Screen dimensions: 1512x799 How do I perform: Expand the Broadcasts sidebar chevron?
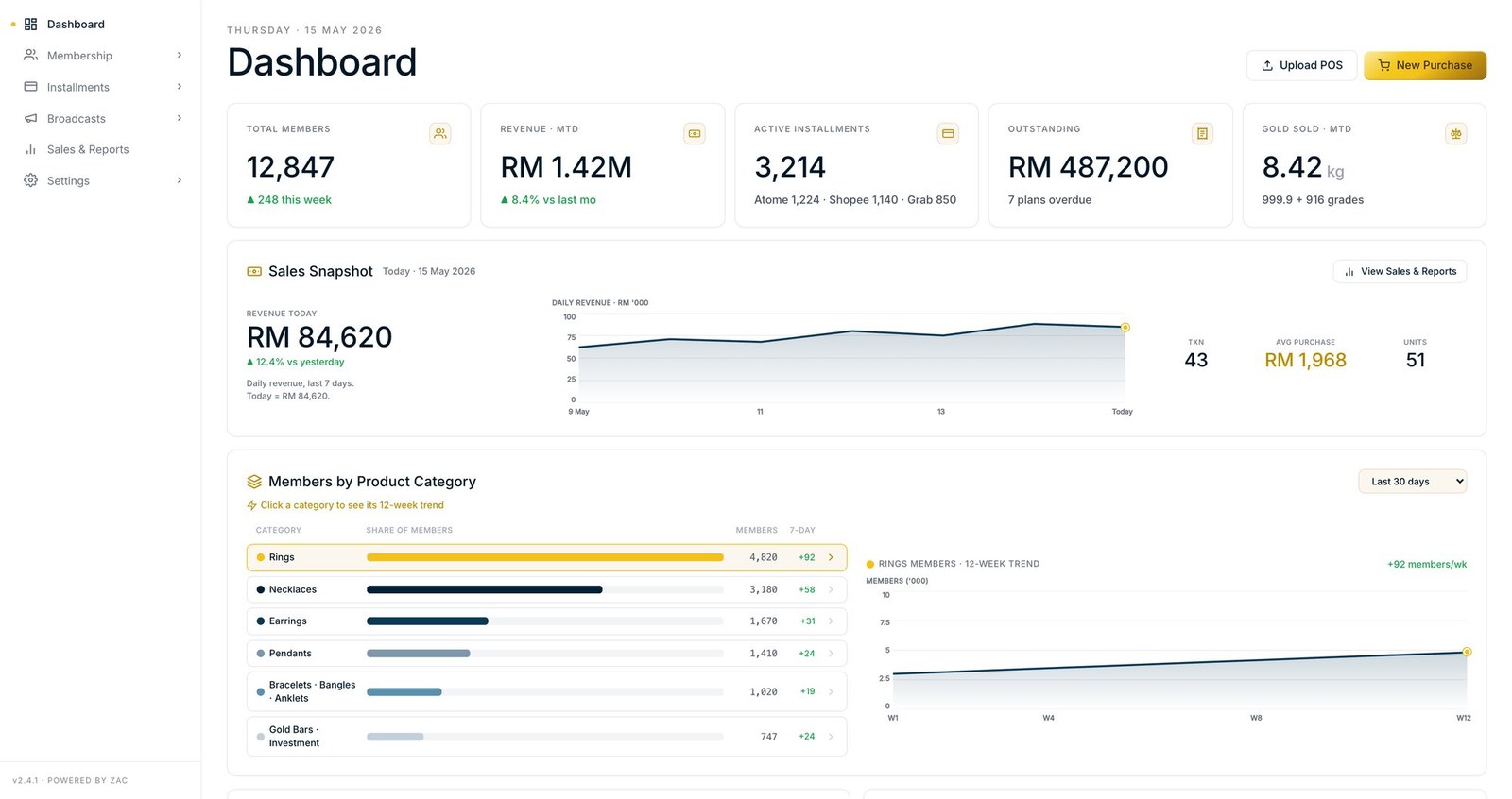(x=180, y=118)
